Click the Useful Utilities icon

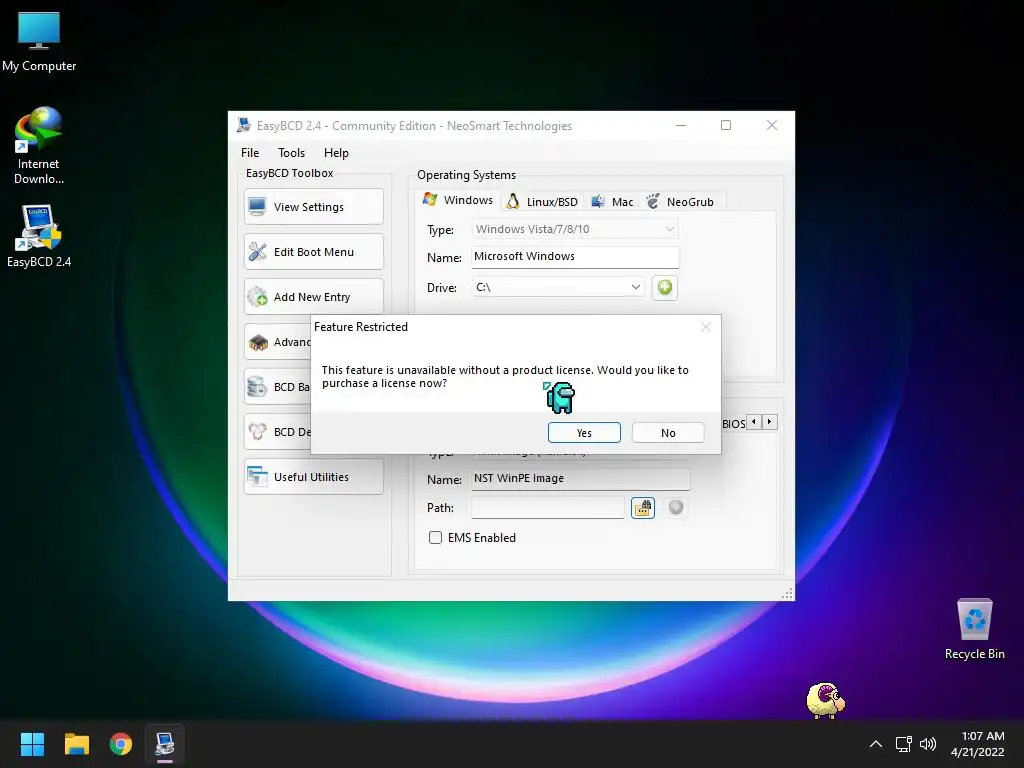257,477
